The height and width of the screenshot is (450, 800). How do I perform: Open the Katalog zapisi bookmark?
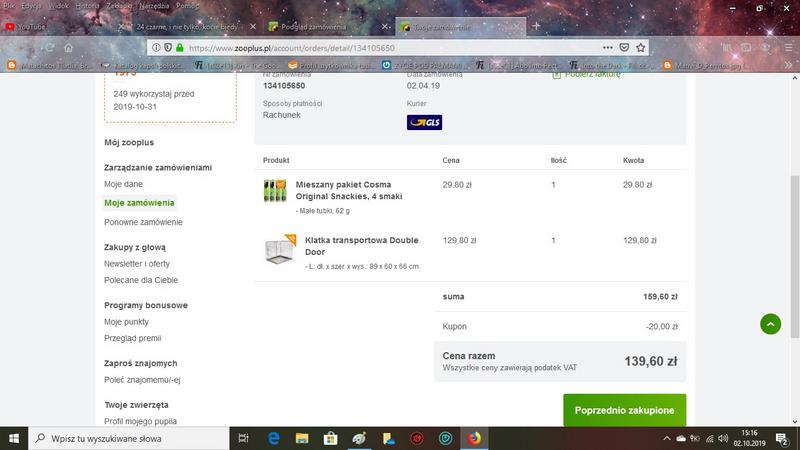[142, 65]
